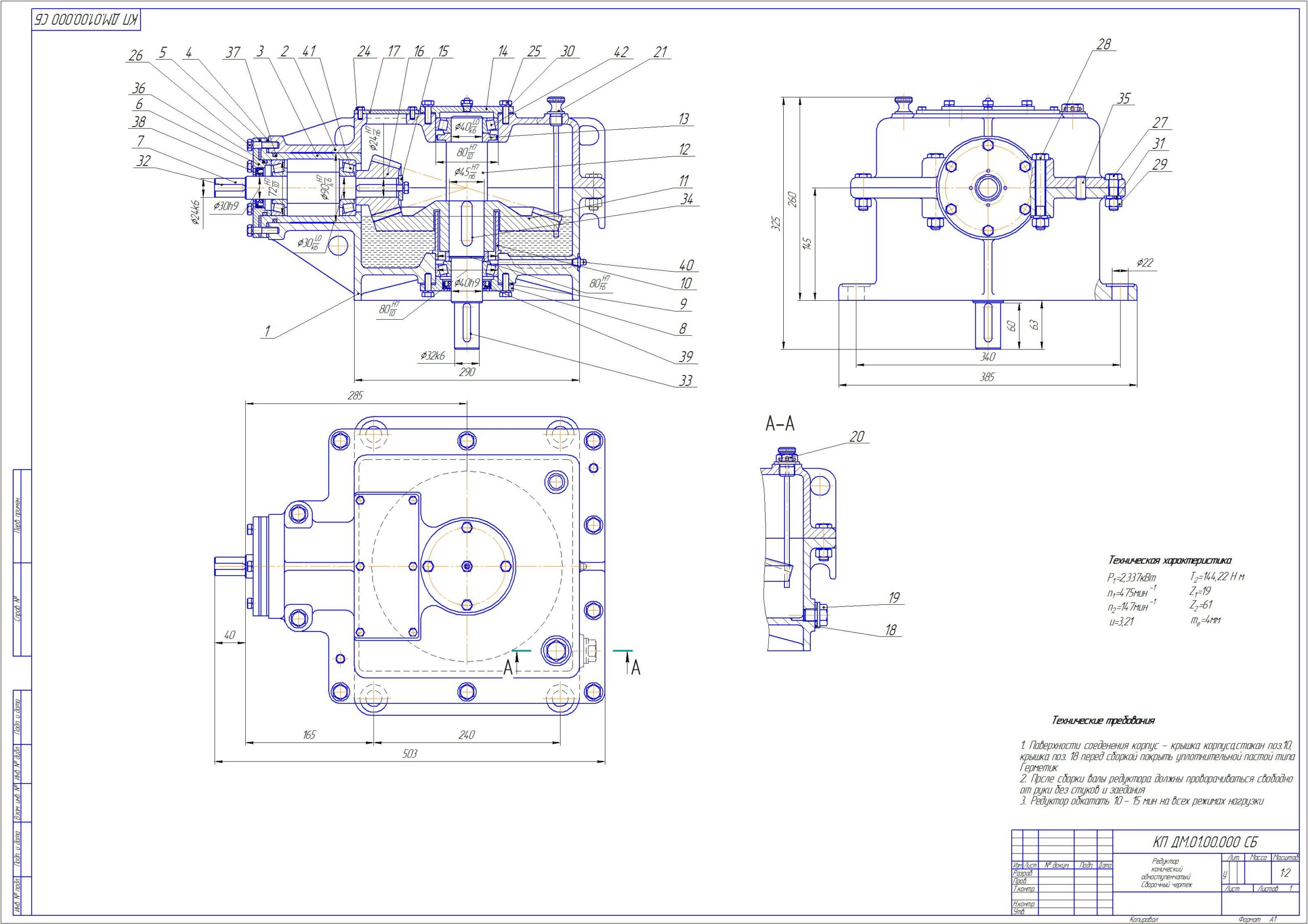
Task: Click the 385 base width dimension
Action: (987, 377)
